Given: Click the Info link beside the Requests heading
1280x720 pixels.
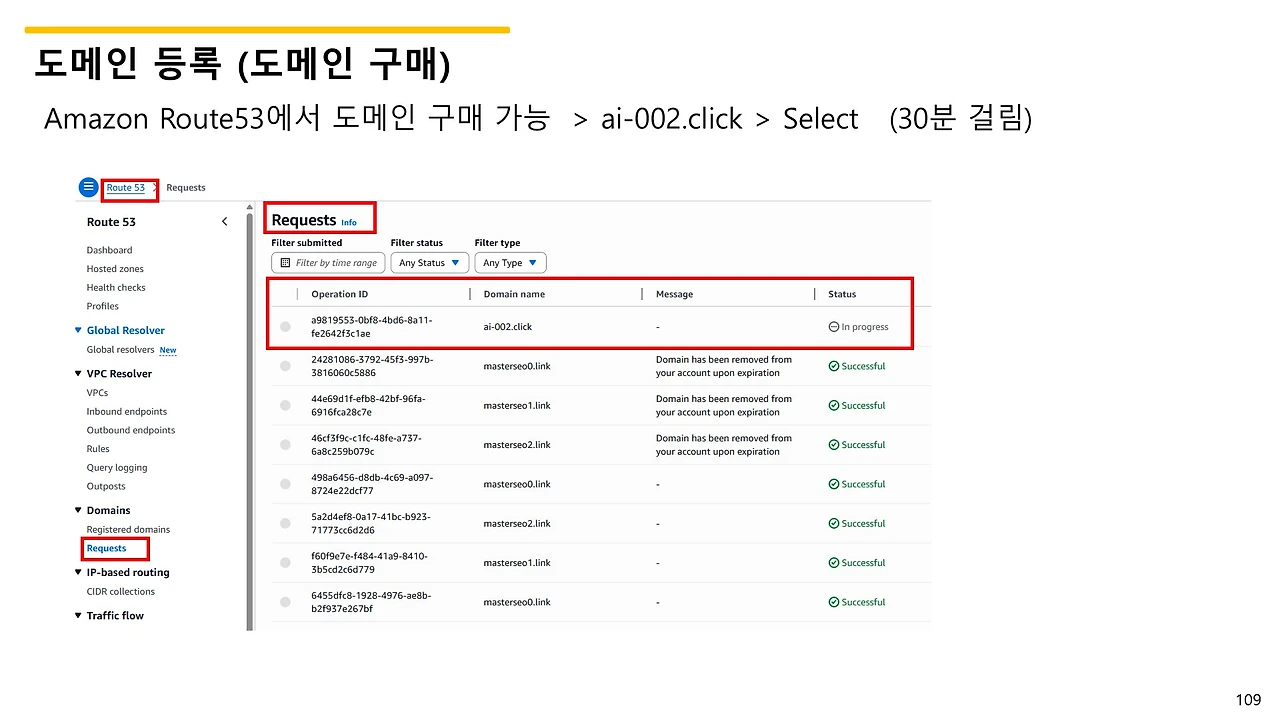Looking at the screenshot, I should pos(347,223).
